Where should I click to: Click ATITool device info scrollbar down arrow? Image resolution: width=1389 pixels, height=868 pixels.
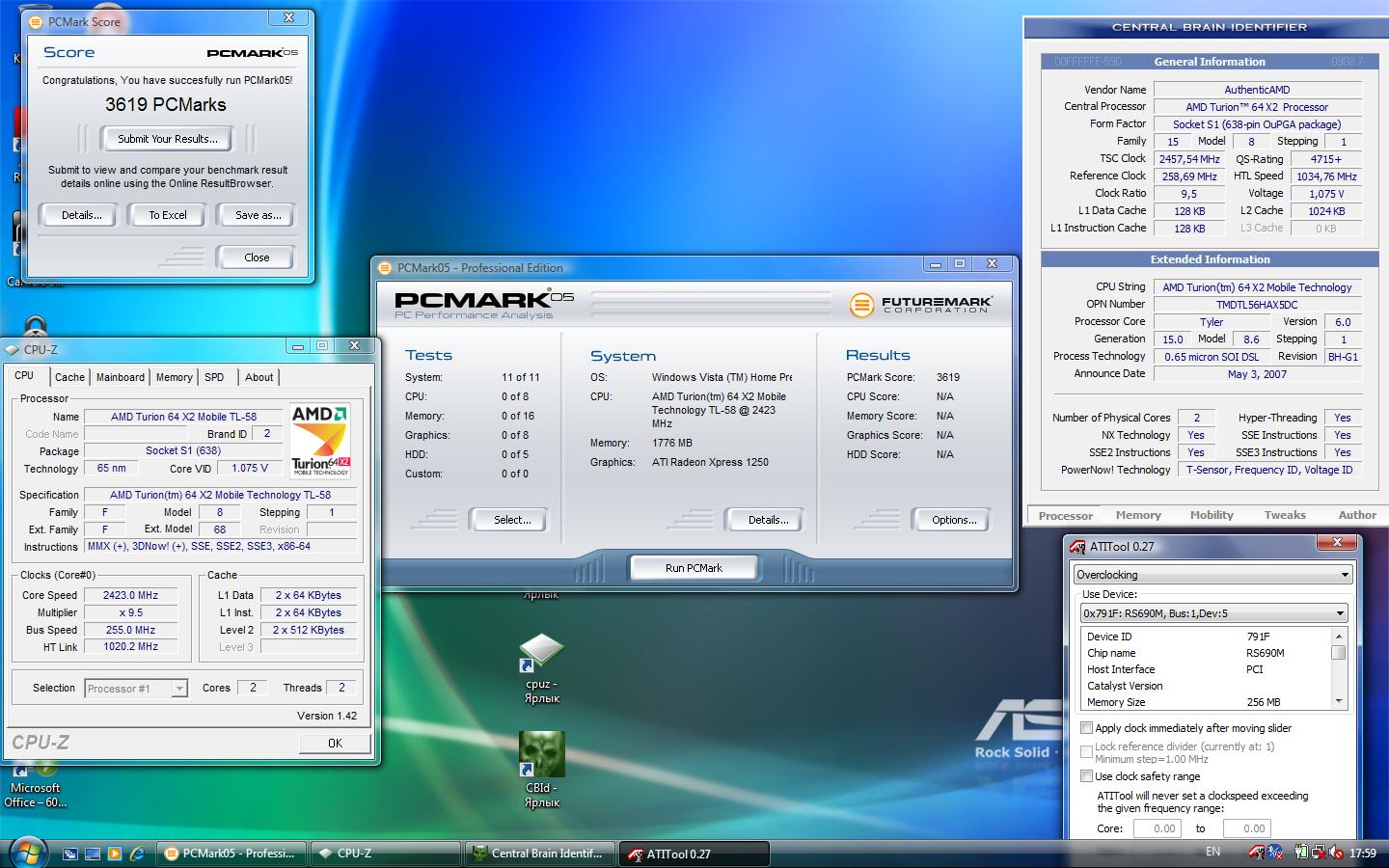[x=1339, y=701]
